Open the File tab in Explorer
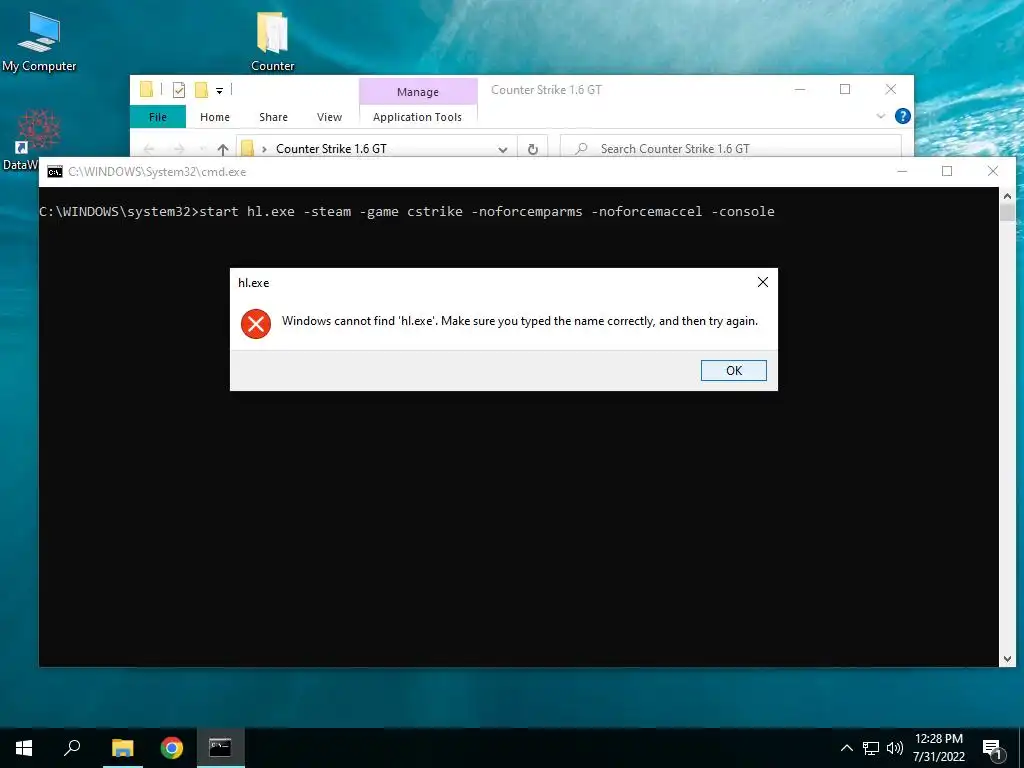 click(x=157, y=117)
